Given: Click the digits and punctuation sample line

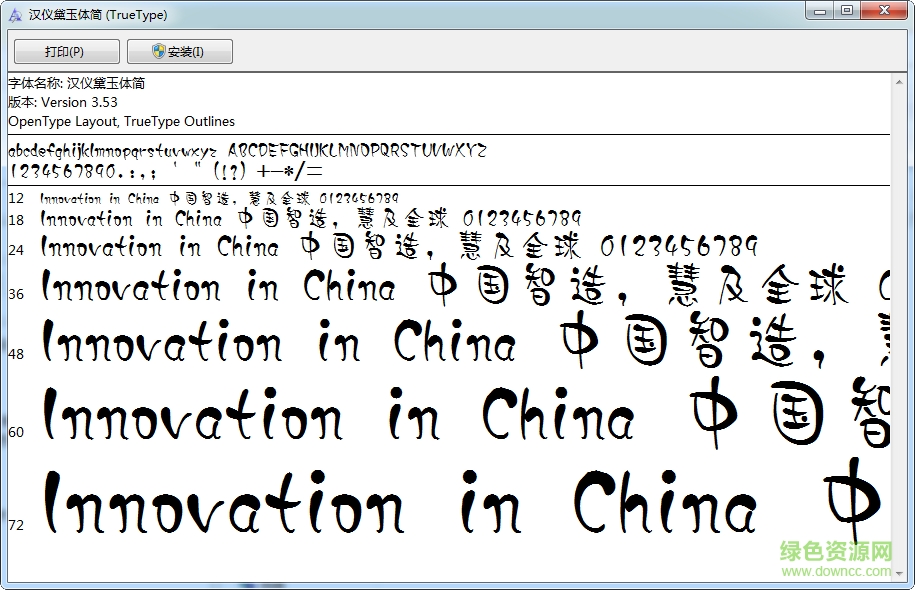Looking at the screenshot, I should pyautogui.click(x=166, y=171).
